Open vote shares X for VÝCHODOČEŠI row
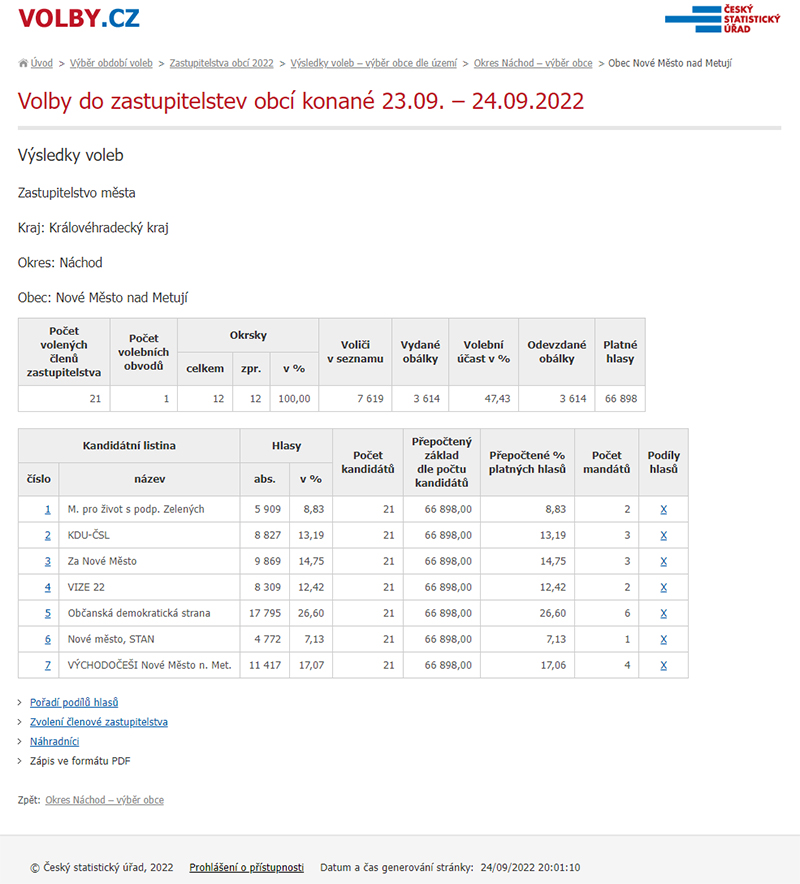 664,665
